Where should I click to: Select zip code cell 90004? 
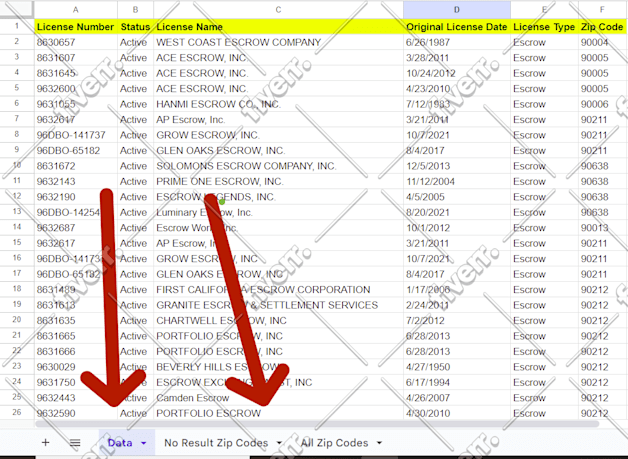(x=602, y=42)
